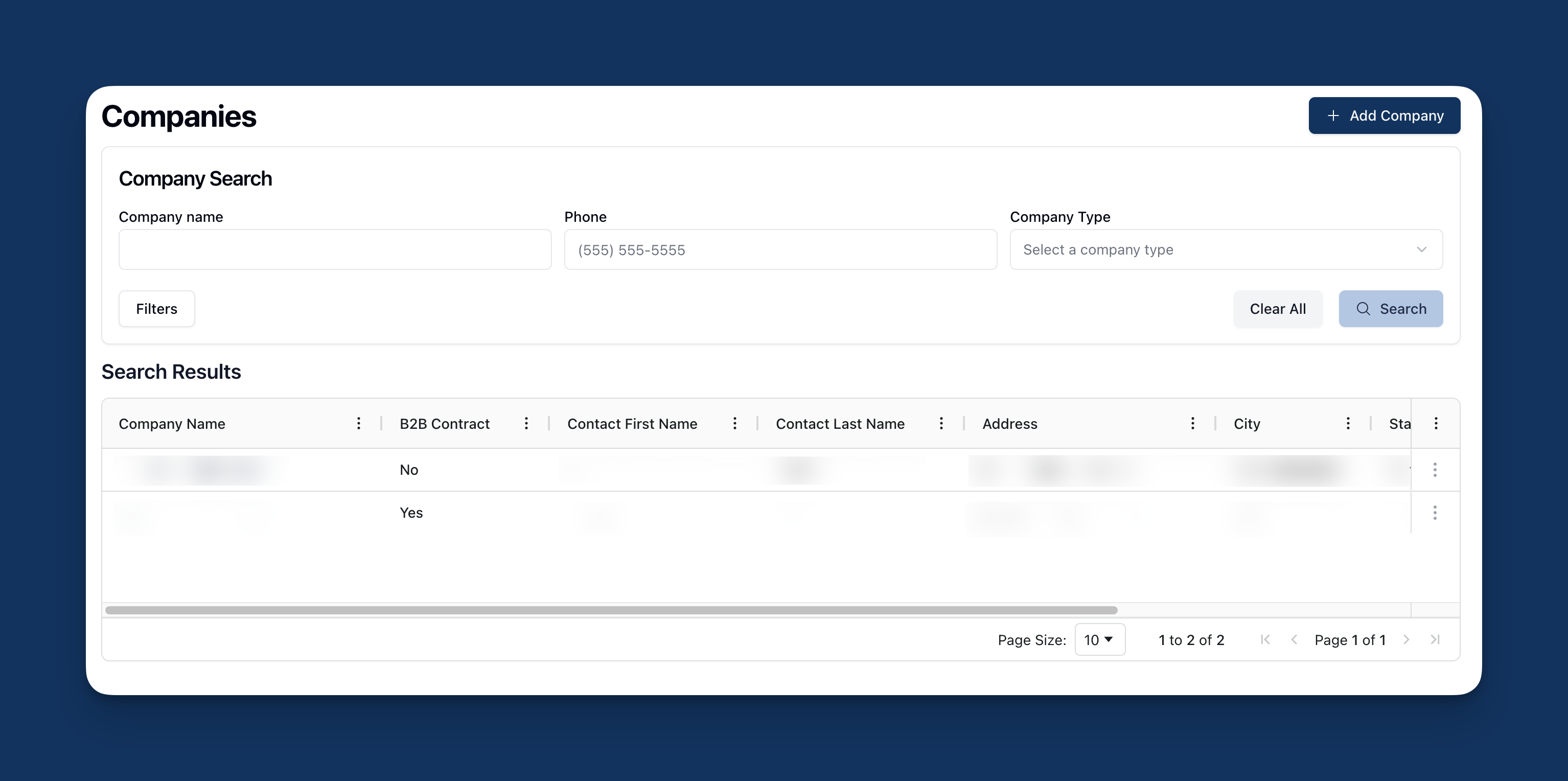Click the Company name input field
This screenshot has width=1568, height=781.
(x=335, y=249)
